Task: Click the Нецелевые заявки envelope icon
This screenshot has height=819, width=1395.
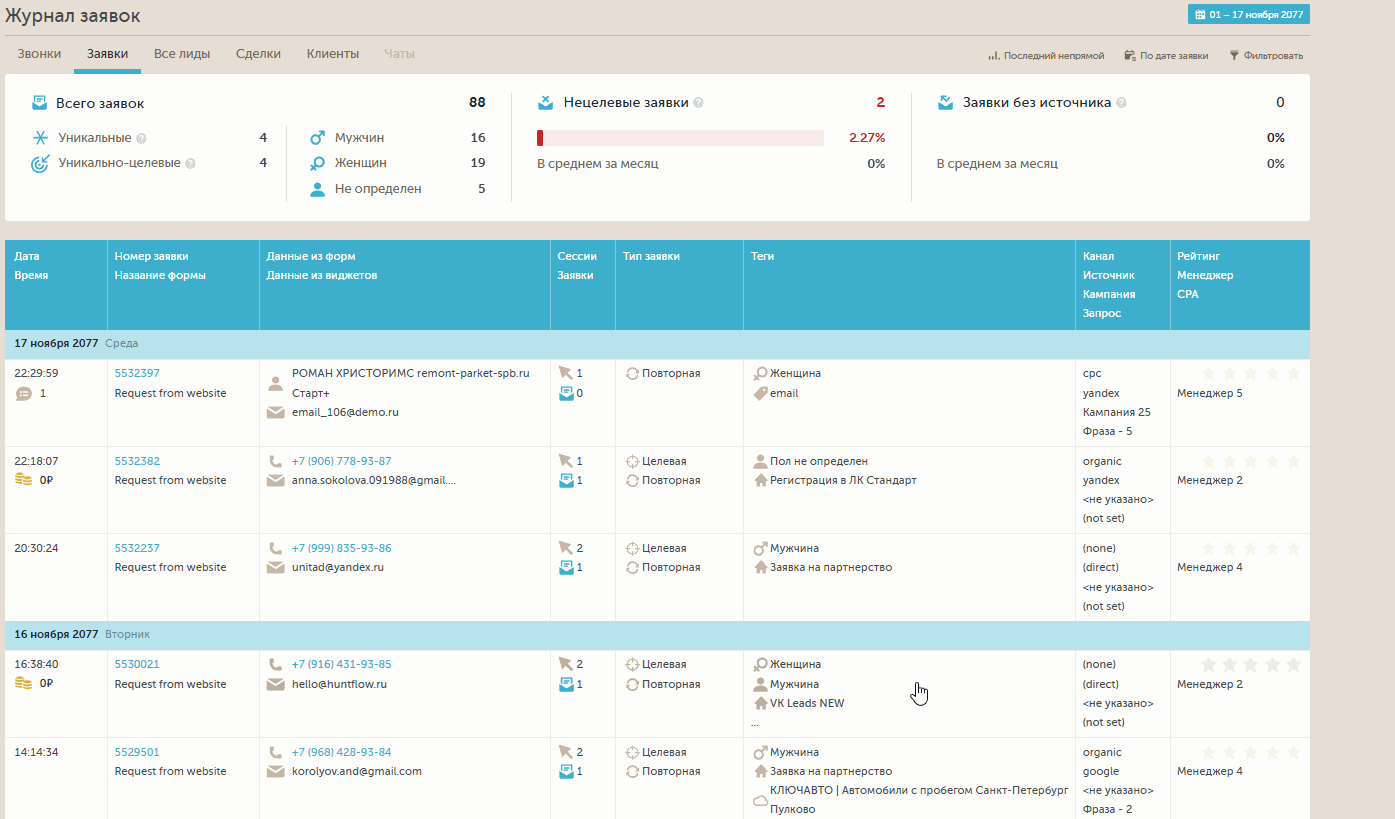Action: pyautogui.click(x=545, y=102)
